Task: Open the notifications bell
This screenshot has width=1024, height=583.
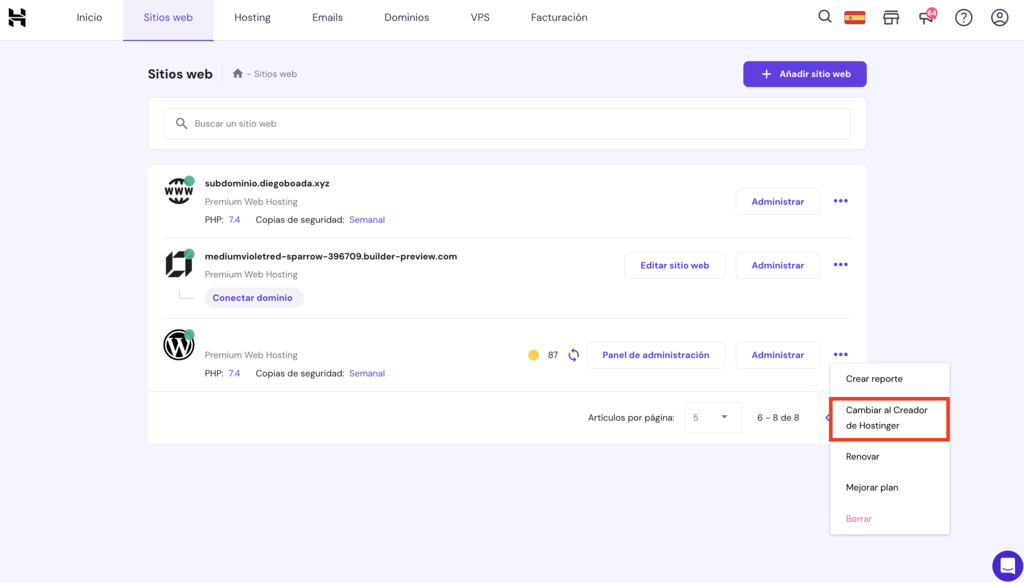Action: click(x=926, y=17)
